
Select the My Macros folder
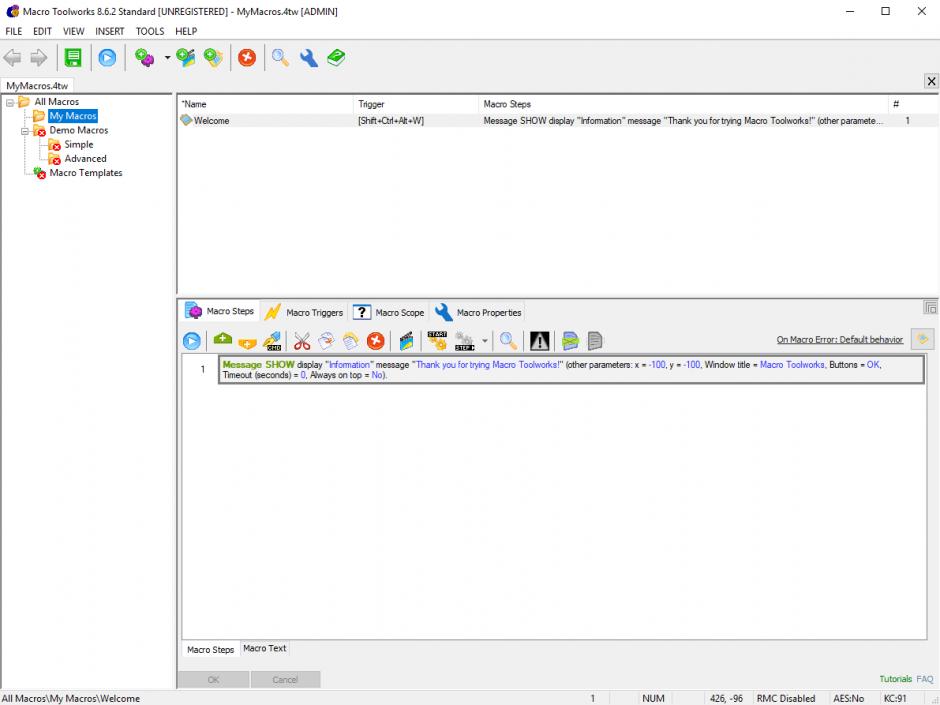(73, 116)
